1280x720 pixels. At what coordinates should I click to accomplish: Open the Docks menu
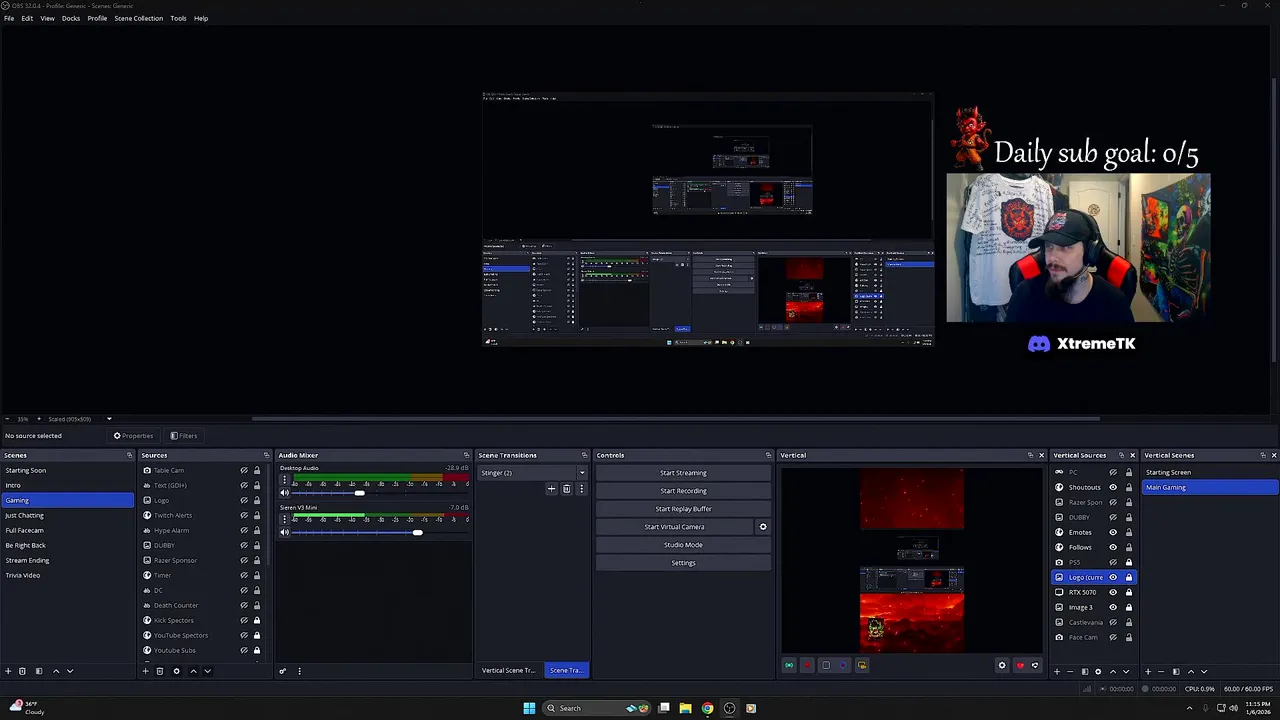coord(71,18)
